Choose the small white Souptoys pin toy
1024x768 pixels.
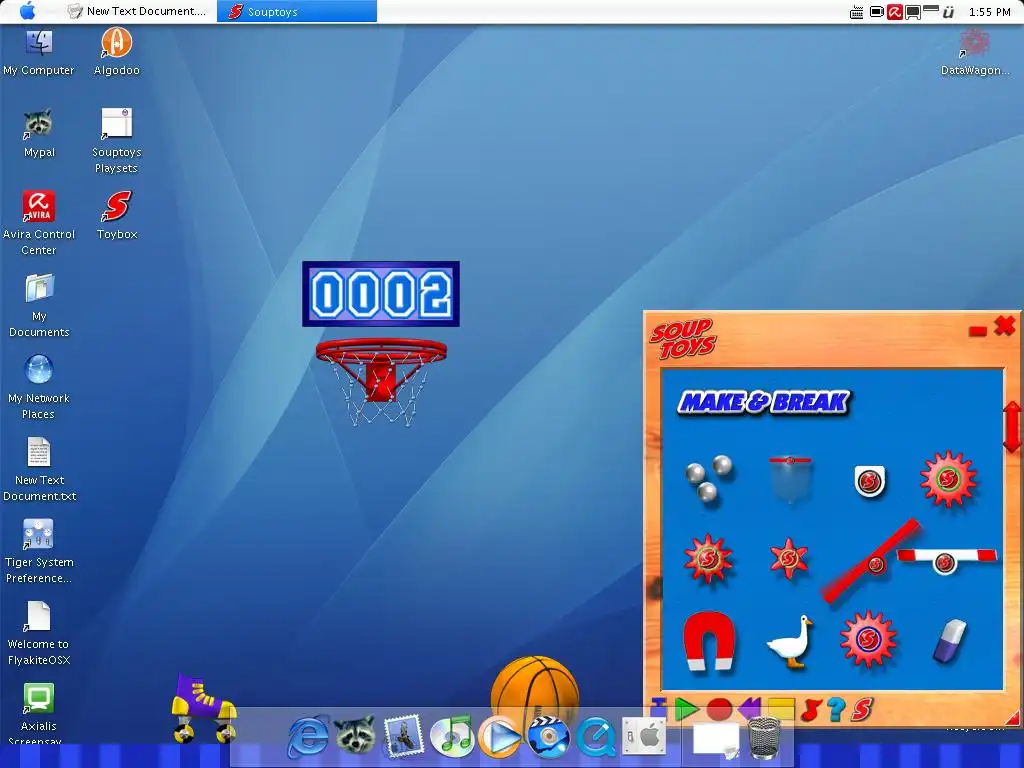[870, 481]
